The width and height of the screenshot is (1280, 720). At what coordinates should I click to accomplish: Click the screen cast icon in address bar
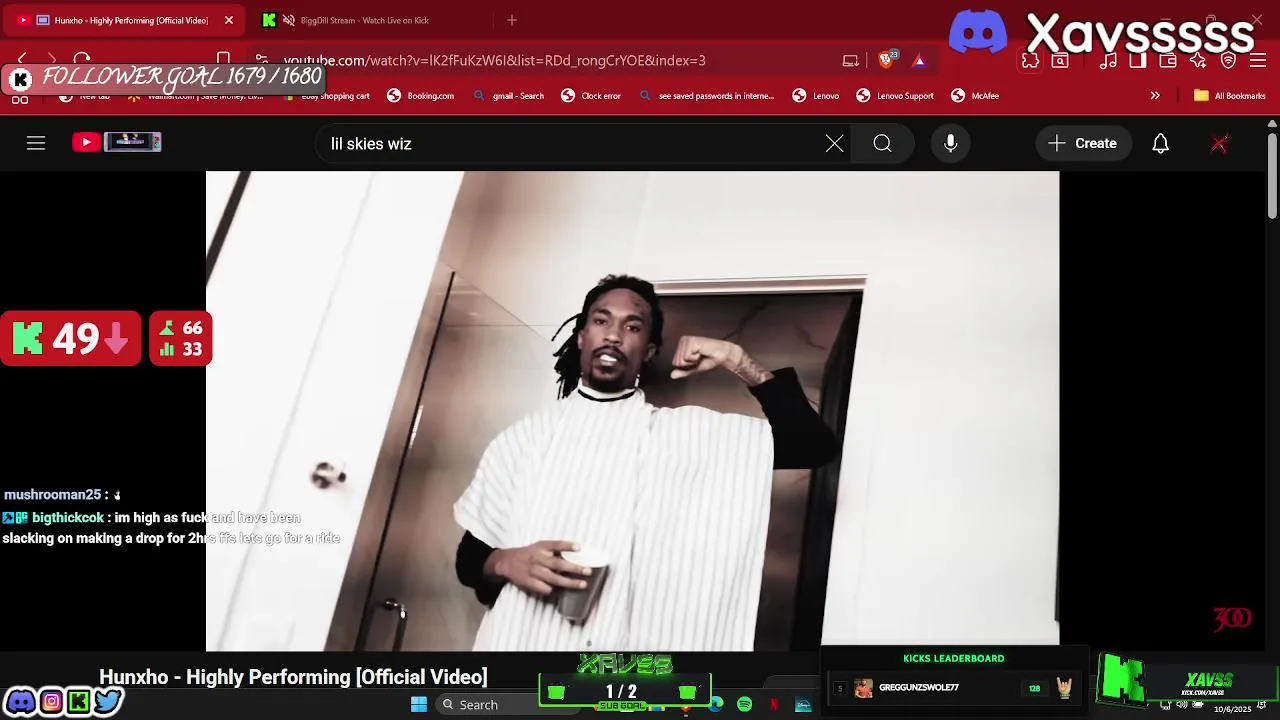pyautogui.click(x=851, y=61)
